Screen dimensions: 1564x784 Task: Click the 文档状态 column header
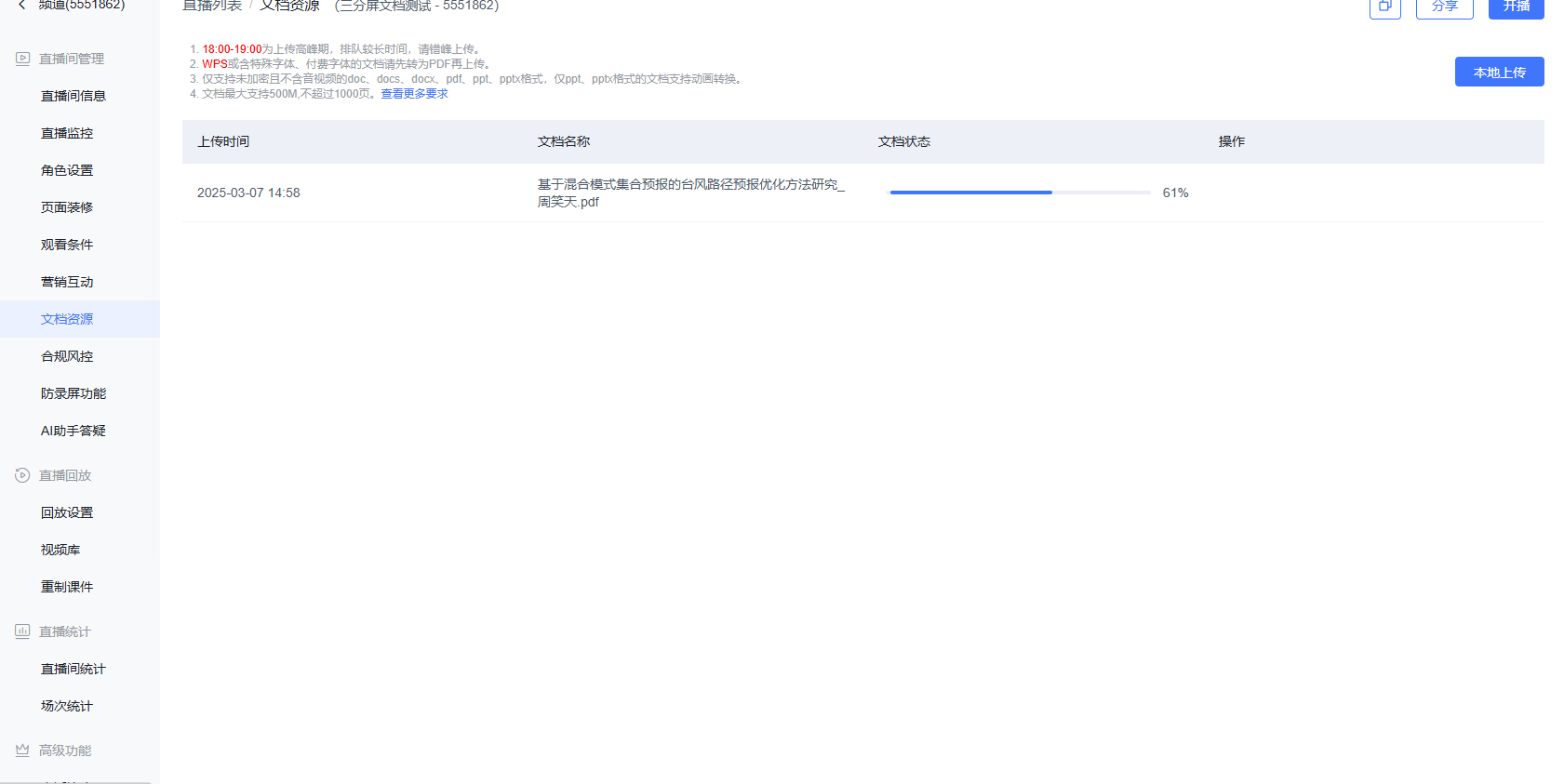[904, 141]
